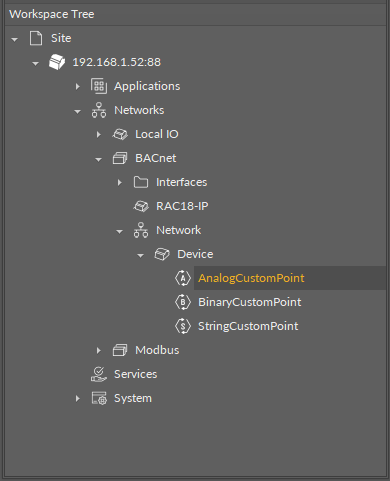
Task: Click the Networks topology icon
Action: click(x=99, y=110)
